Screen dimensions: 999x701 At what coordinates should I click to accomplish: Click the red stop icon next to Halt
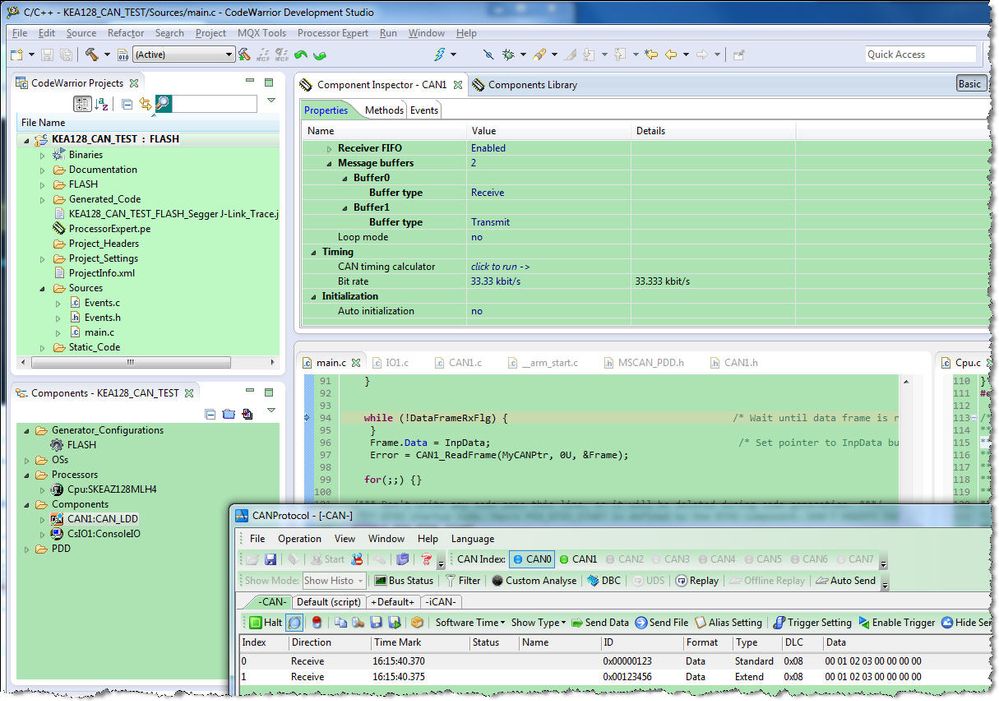pos(316,623)
